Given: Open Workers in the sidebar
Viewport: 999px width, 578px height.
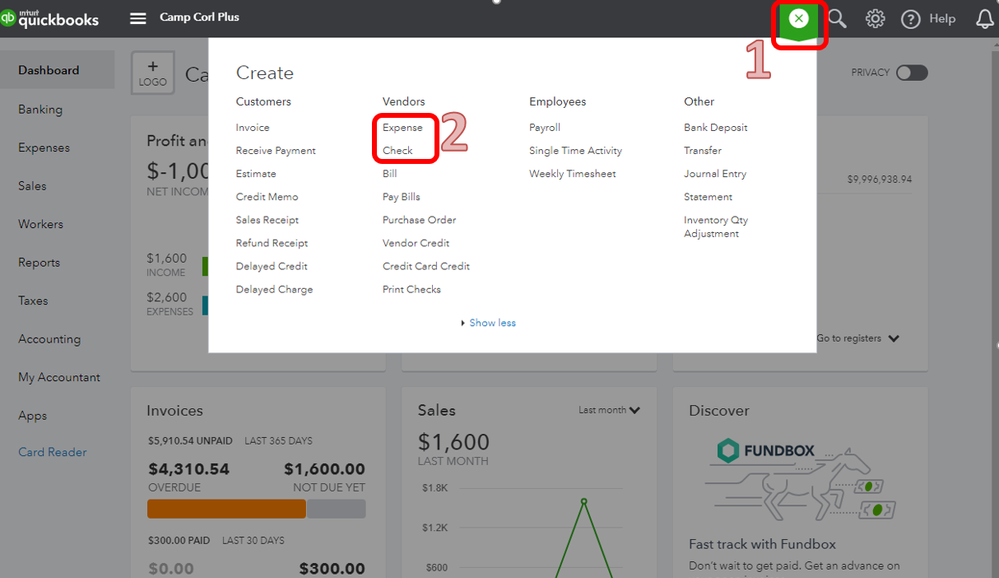Looking at the screenshot, I should point(41,224).
